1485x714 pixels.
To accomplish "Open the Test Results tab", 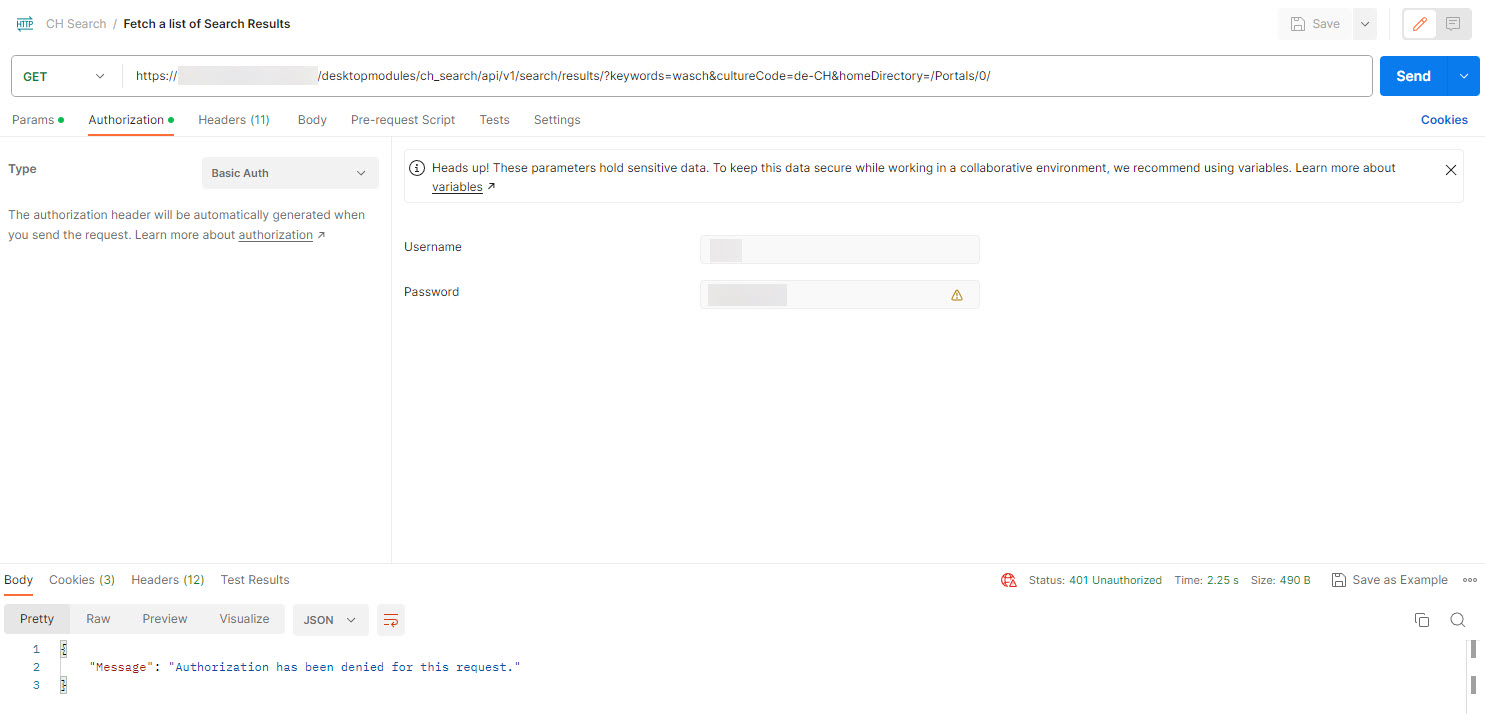I will click(x=255, y=580).
